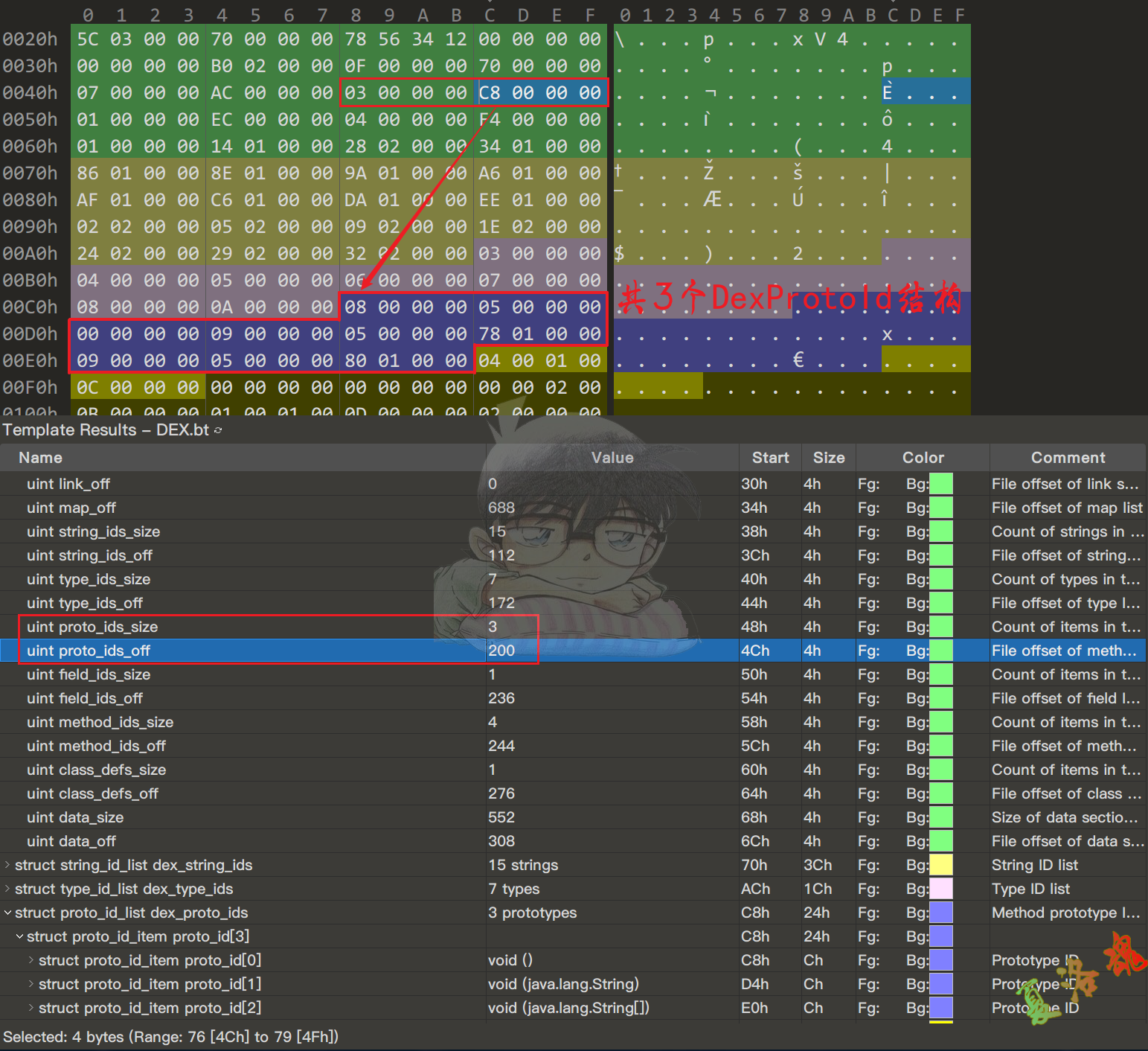Click the Value column header

[612, 458]
